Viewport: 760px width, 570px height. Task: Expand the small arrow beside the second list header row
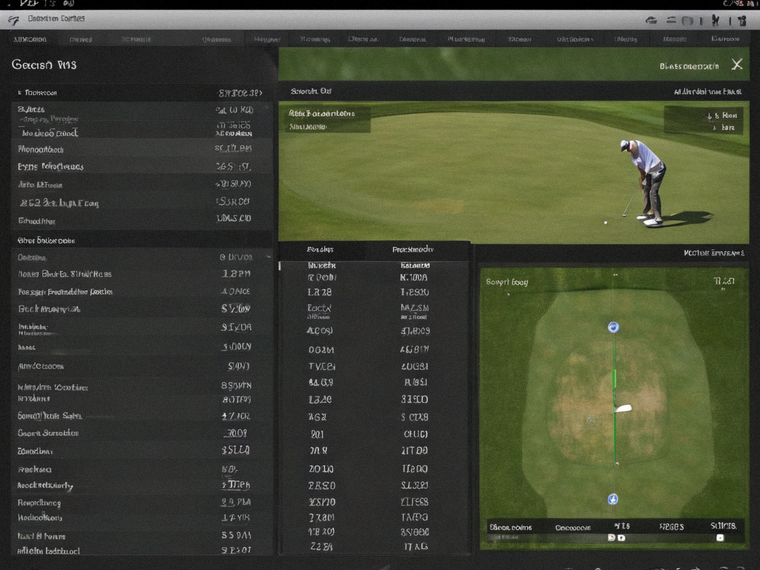269,257
